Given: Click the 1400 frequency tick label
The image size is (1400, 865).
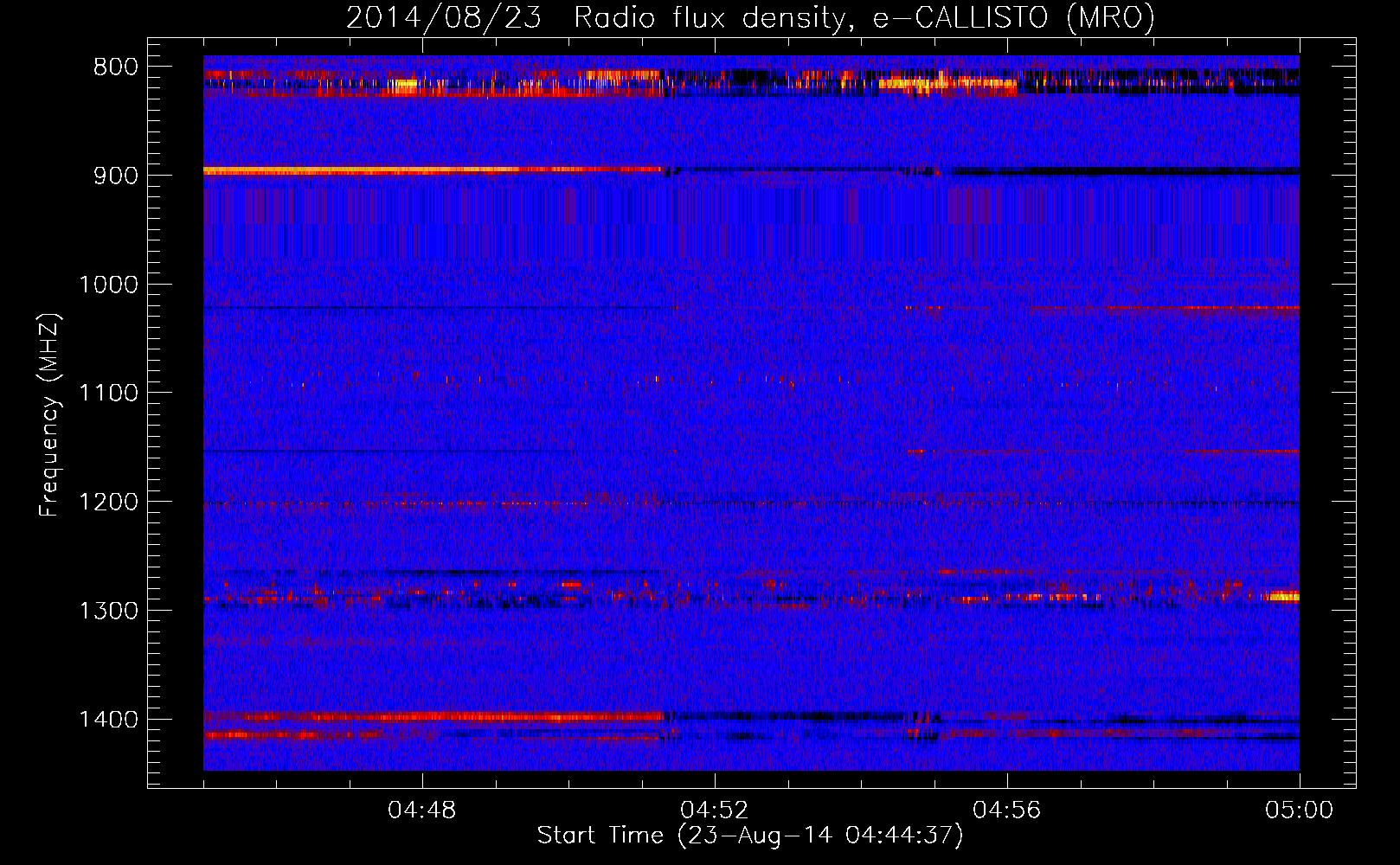Looking at the screenshot, I should pyautogui.click(x=109, y=720).
